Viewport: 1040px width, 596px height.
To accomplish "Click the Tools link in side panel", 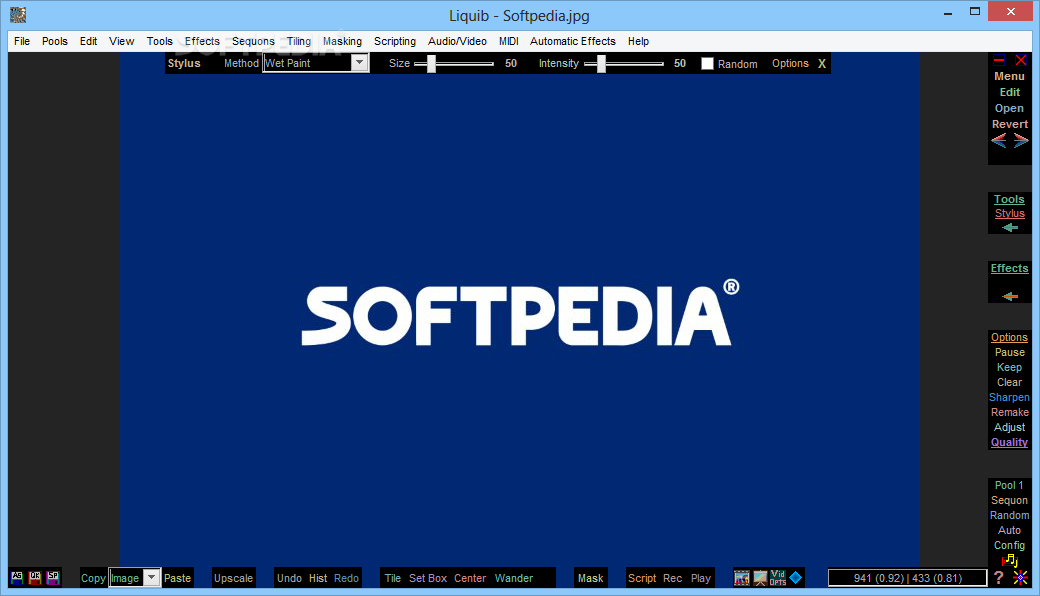I will point(1009,199).
